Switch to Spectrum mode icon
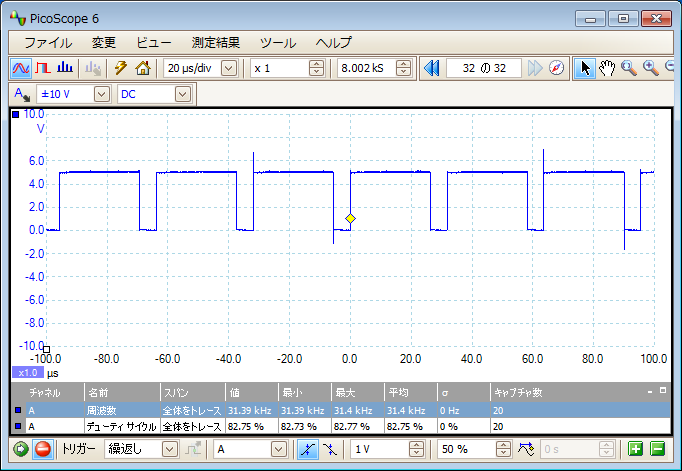 (65, 68)
